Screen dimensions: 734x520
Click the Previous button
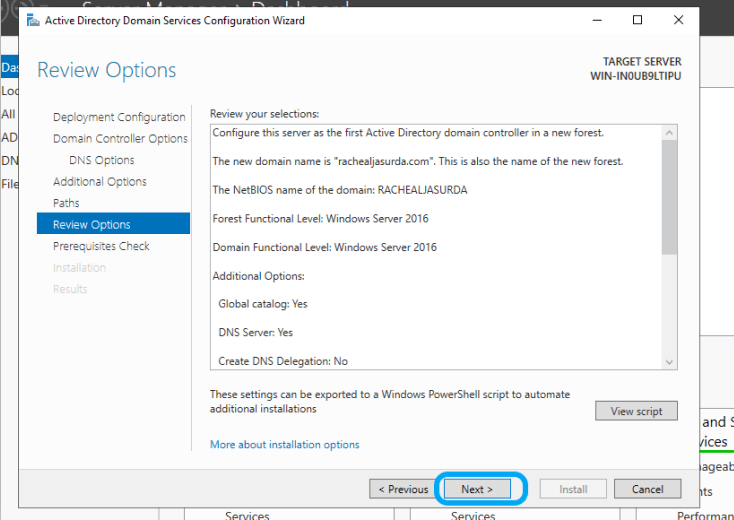coord(403,489)
